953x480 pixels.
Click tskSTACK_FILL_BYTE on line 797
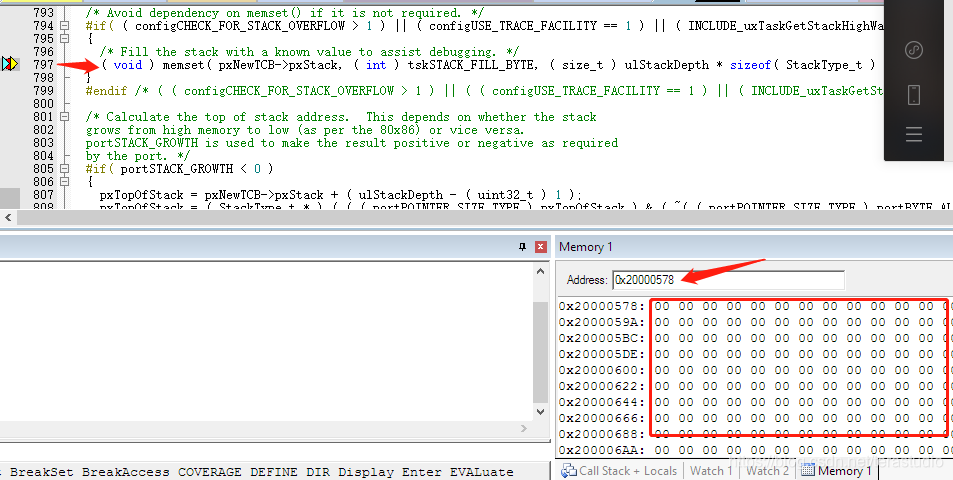(x=472, y=65)
